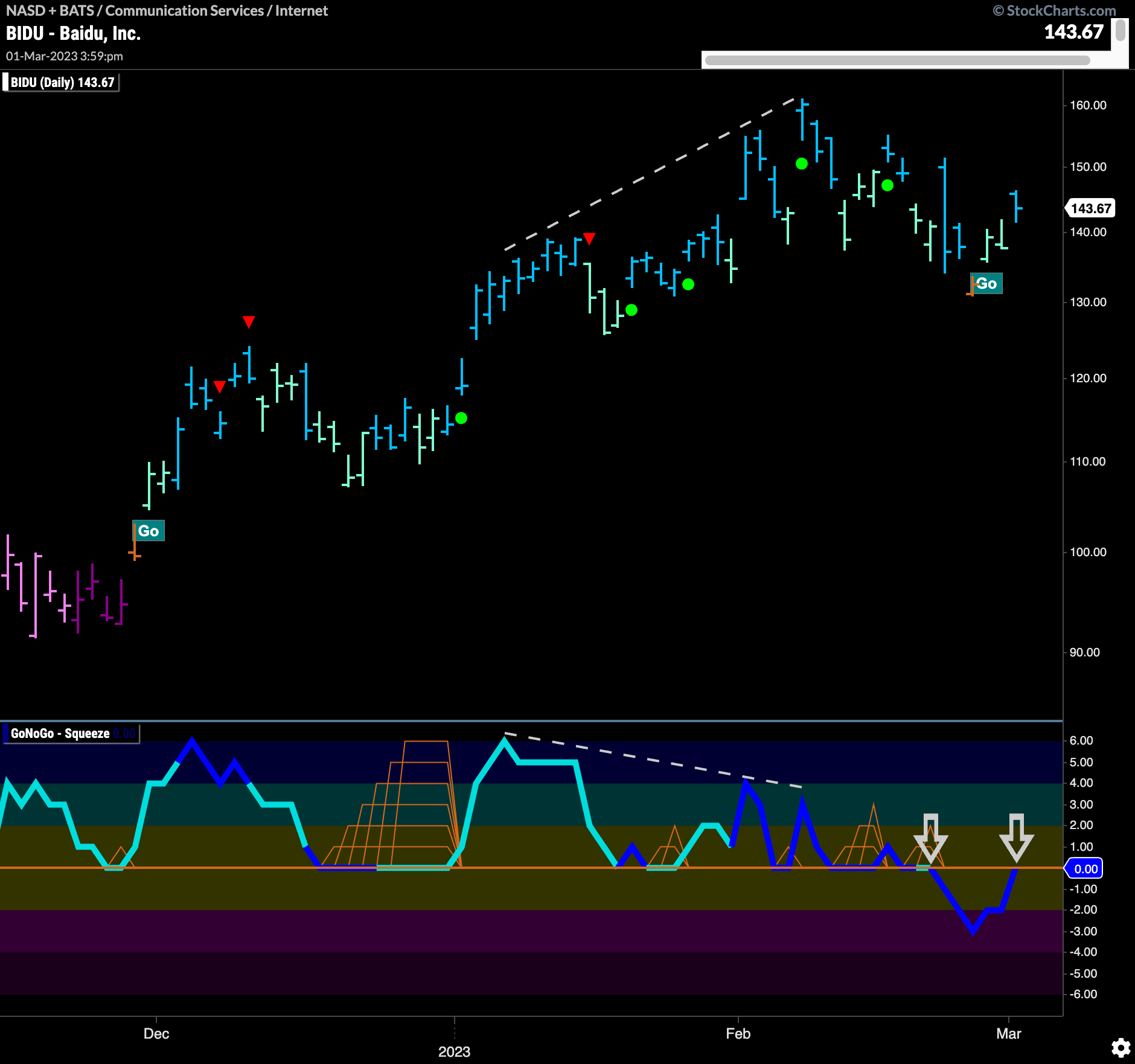Screen dimensions: 1135x1064
Task: Click the large 143.67 price in header
Action: (1073, 31)
